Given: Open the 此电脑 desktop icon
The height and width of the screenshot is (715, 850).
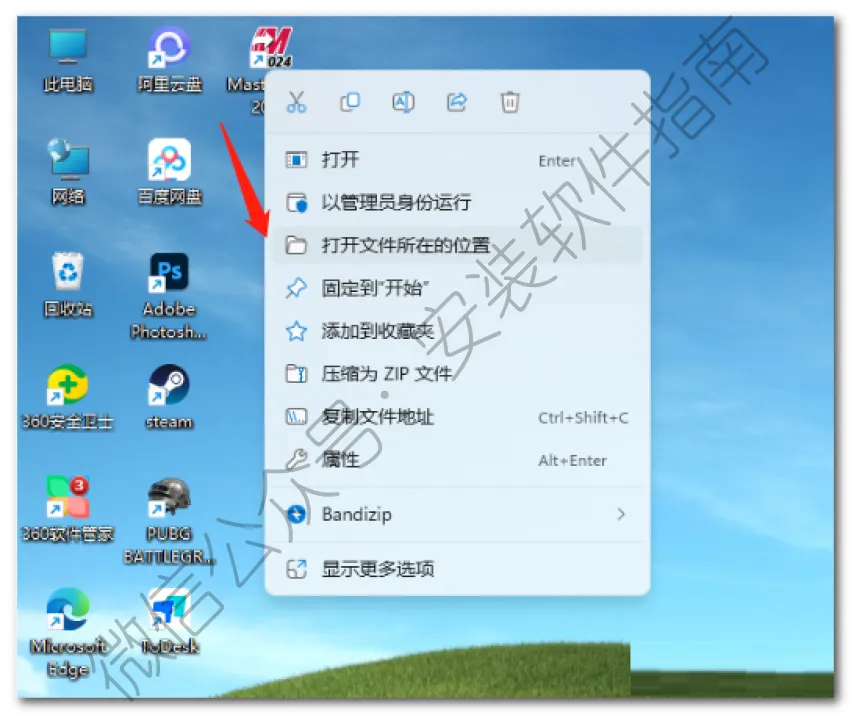Looking at the screenshot, I should pyautogui.click(x=68, y=60).
